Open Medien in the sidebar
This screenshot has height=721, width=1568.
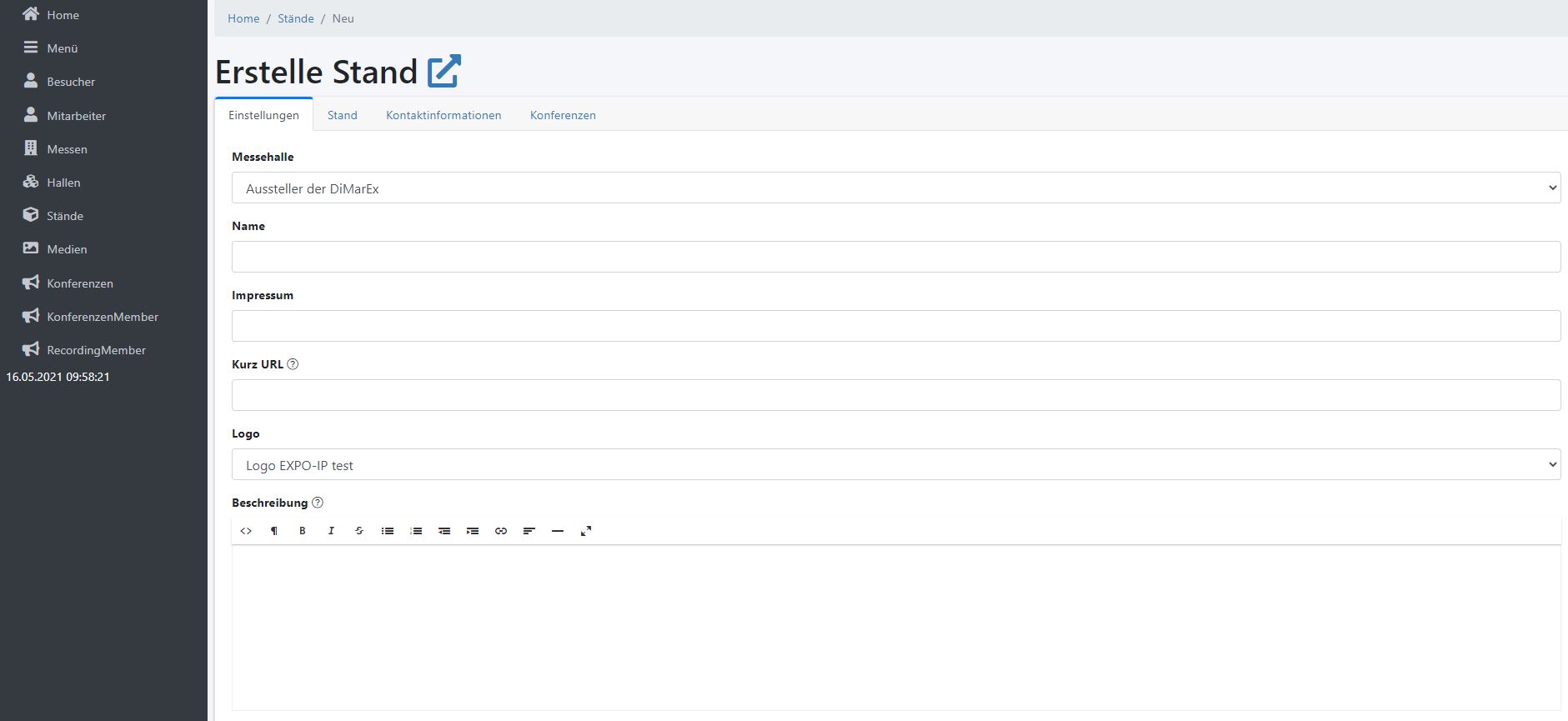67,249
